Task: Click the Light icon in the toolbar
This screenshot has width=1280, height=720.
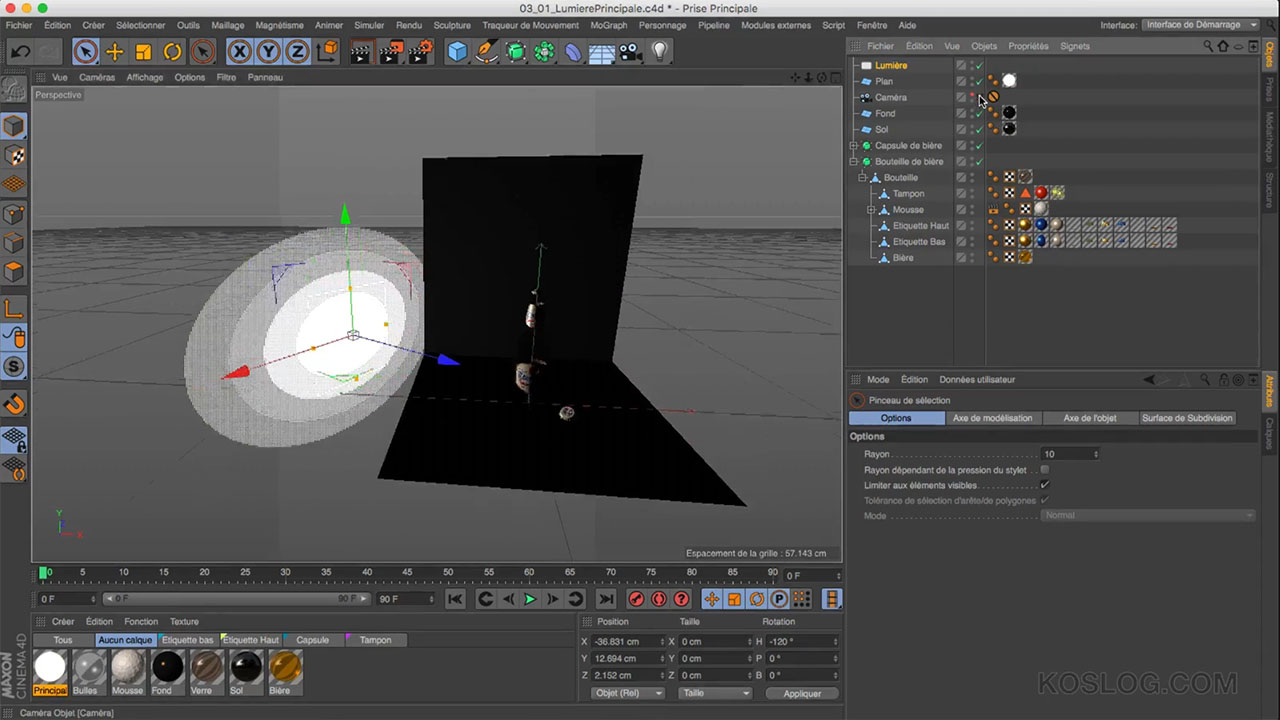Action: click(x=660, y=52)
